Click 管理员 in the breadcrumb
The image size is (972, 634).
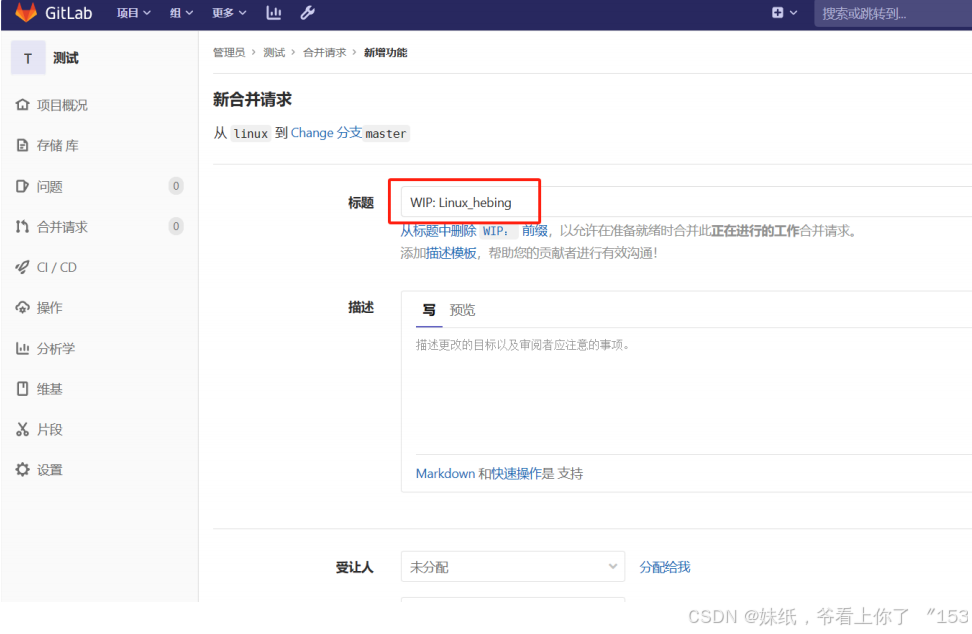tap(229, 53)
